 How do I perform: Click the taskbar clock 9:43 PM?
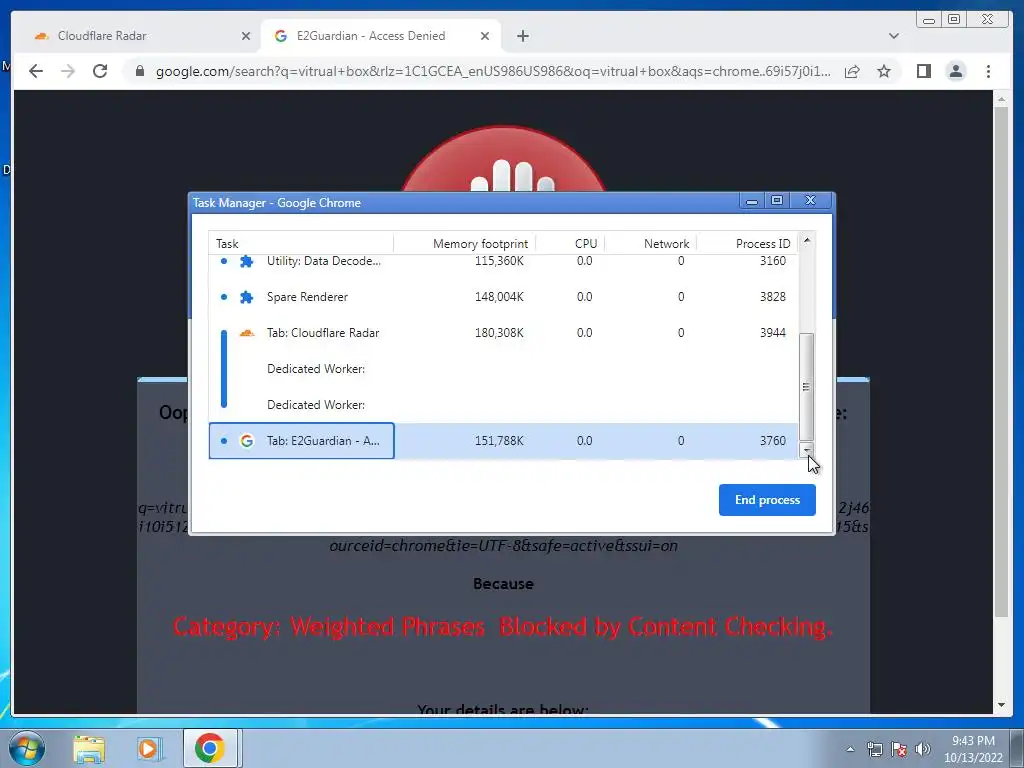tap(973, 741)
